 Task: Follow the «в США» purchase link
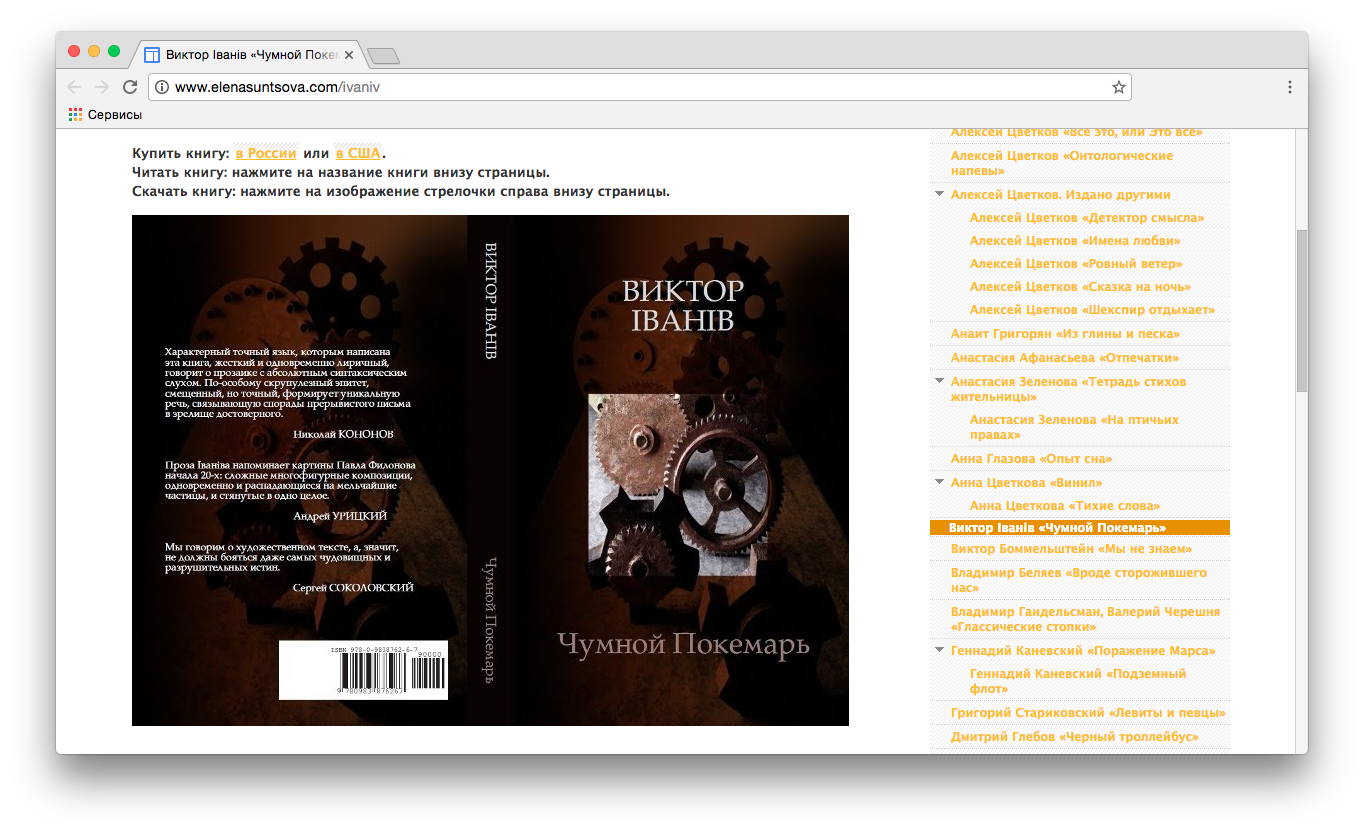358,153
